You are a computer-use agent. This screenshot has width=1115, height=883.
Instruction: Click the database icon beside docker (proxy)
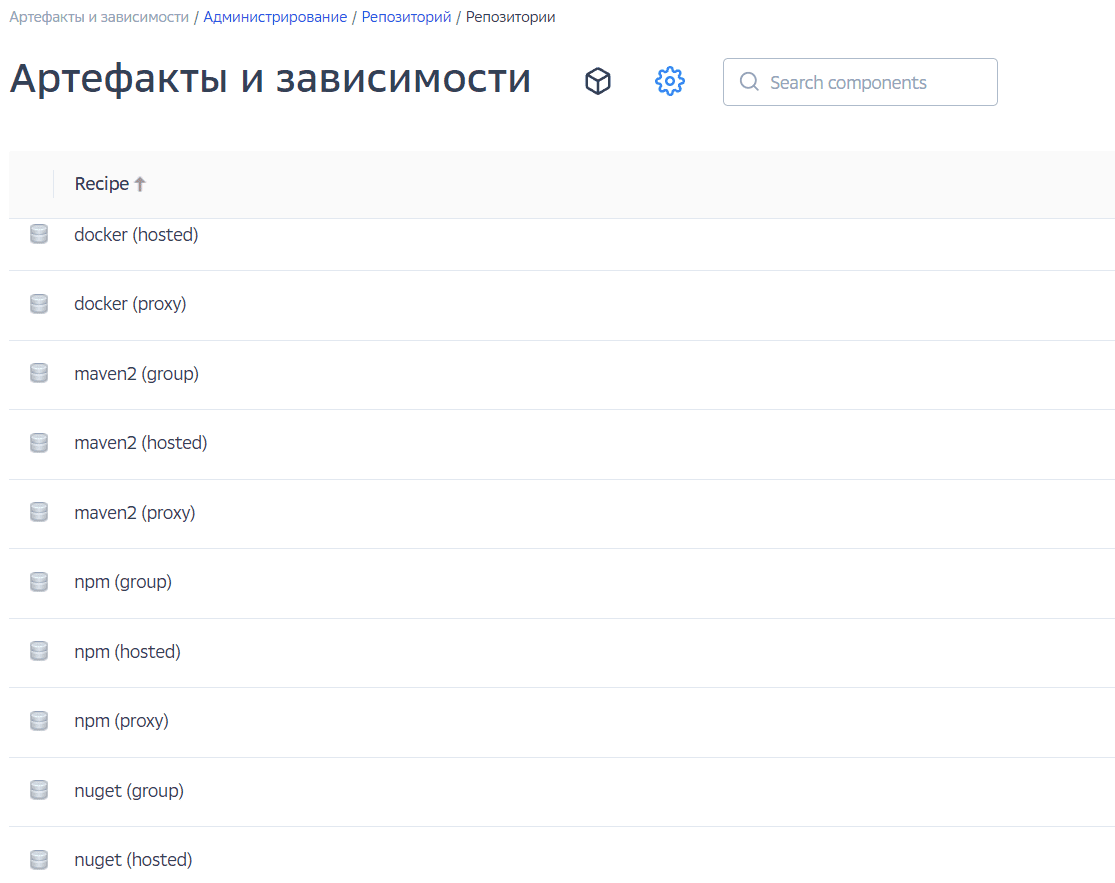(x=38, y=303)
